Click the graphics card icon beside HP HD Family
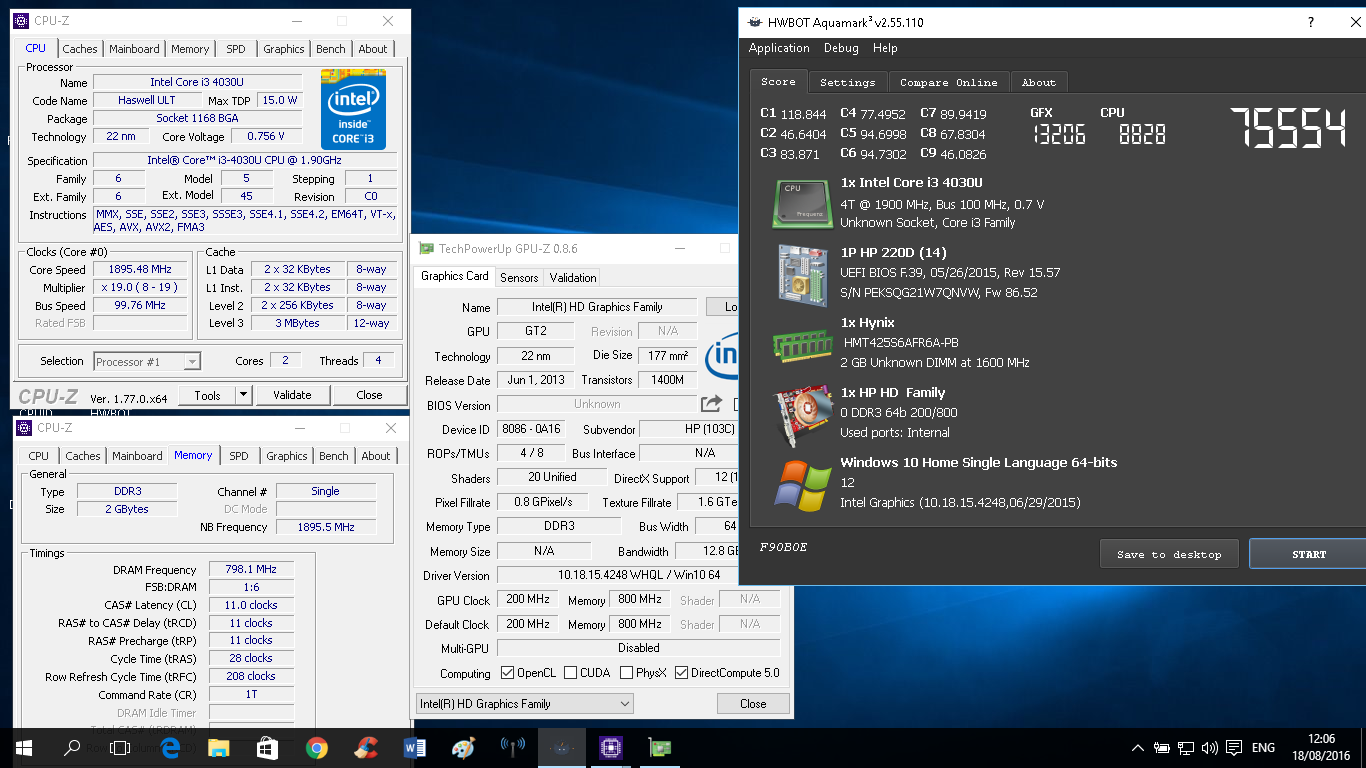 [x=802, y=415]
